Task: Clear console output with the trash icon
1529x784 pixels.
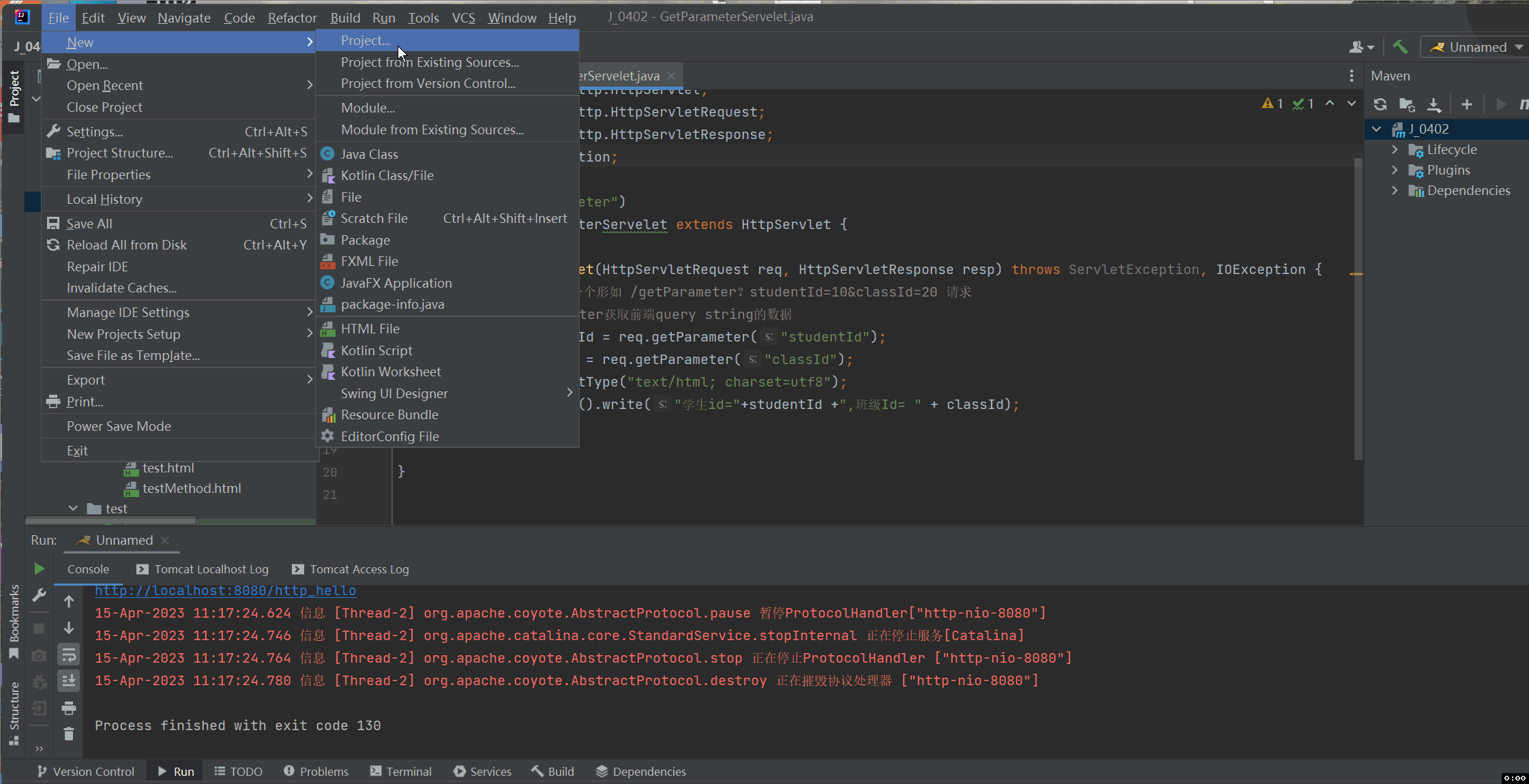Action: [x=69, y=734]
